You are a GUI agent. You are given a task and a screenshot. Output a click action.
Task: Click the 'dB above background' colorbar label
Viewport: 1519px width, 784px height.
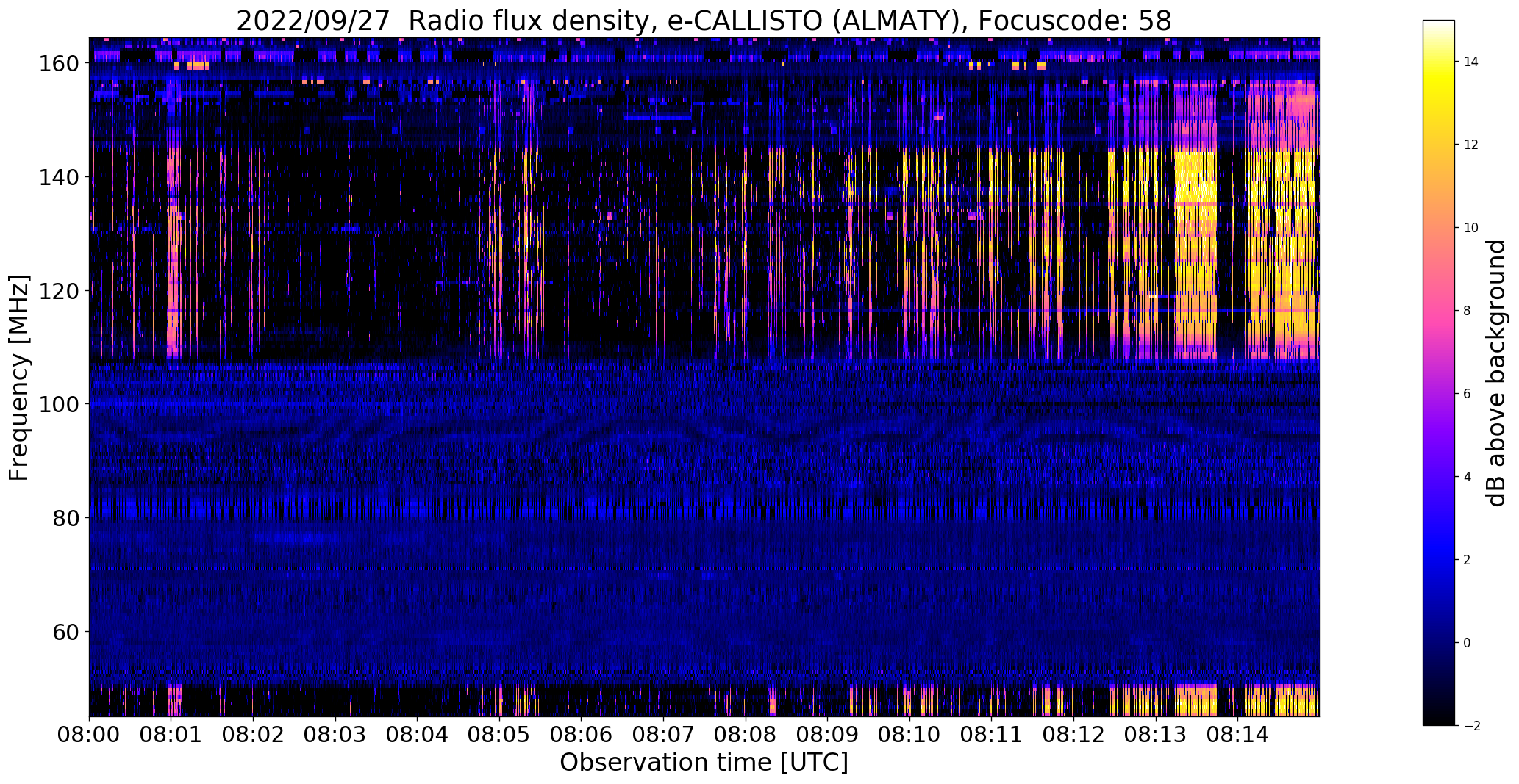click(1496, 373)
